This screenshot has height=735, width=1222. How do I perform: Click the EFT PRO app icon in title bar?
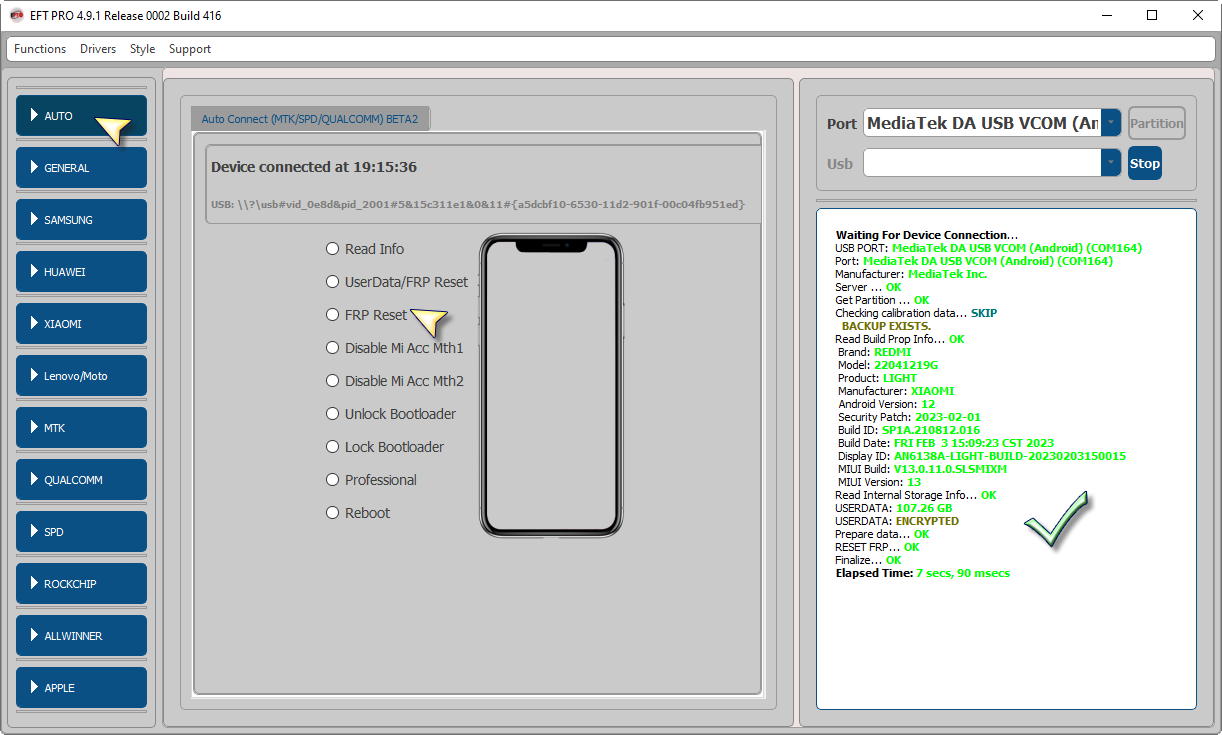17,16
